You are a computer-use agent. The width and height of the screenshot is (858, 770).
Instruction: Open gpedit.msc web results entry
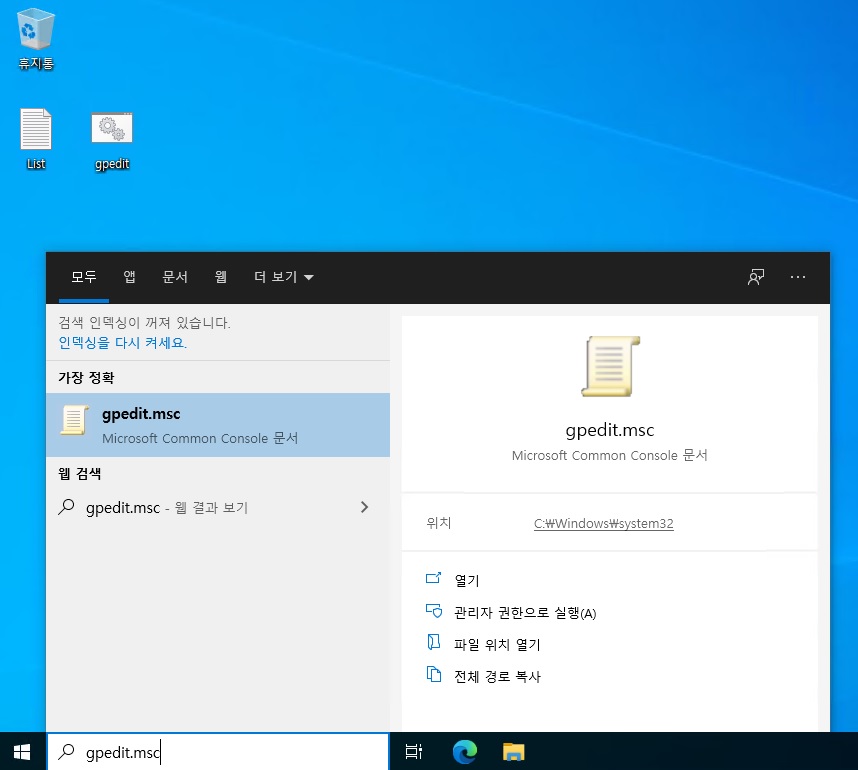coord(218,507)
